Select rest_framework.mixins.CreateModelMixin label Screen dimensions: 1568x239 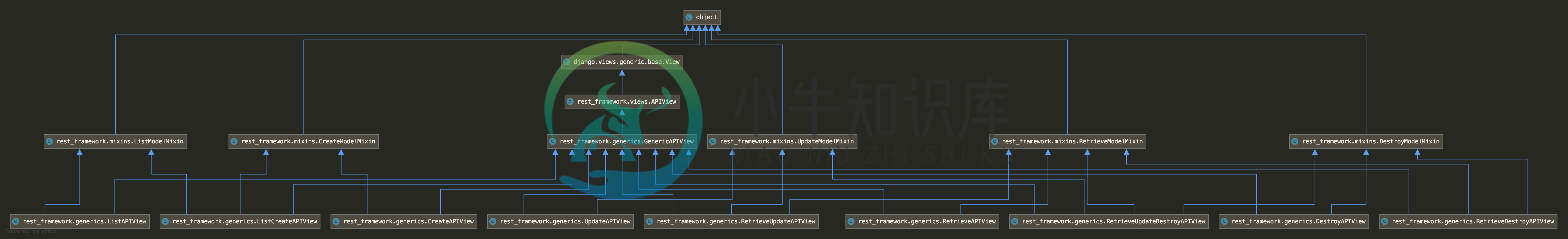[308, 142]
